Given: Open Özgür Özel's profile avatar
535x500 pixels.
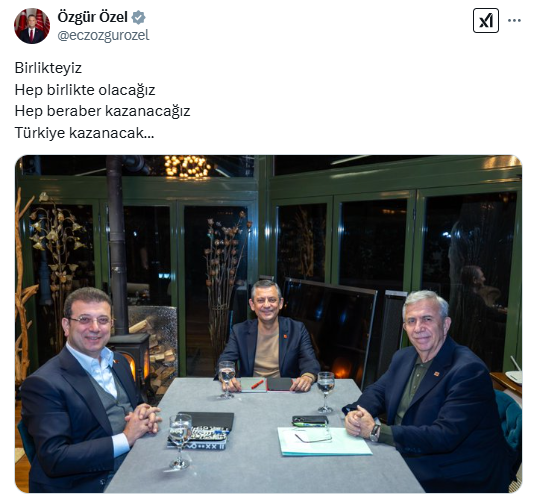Looking at the screenshot, I should click(32, 26).
